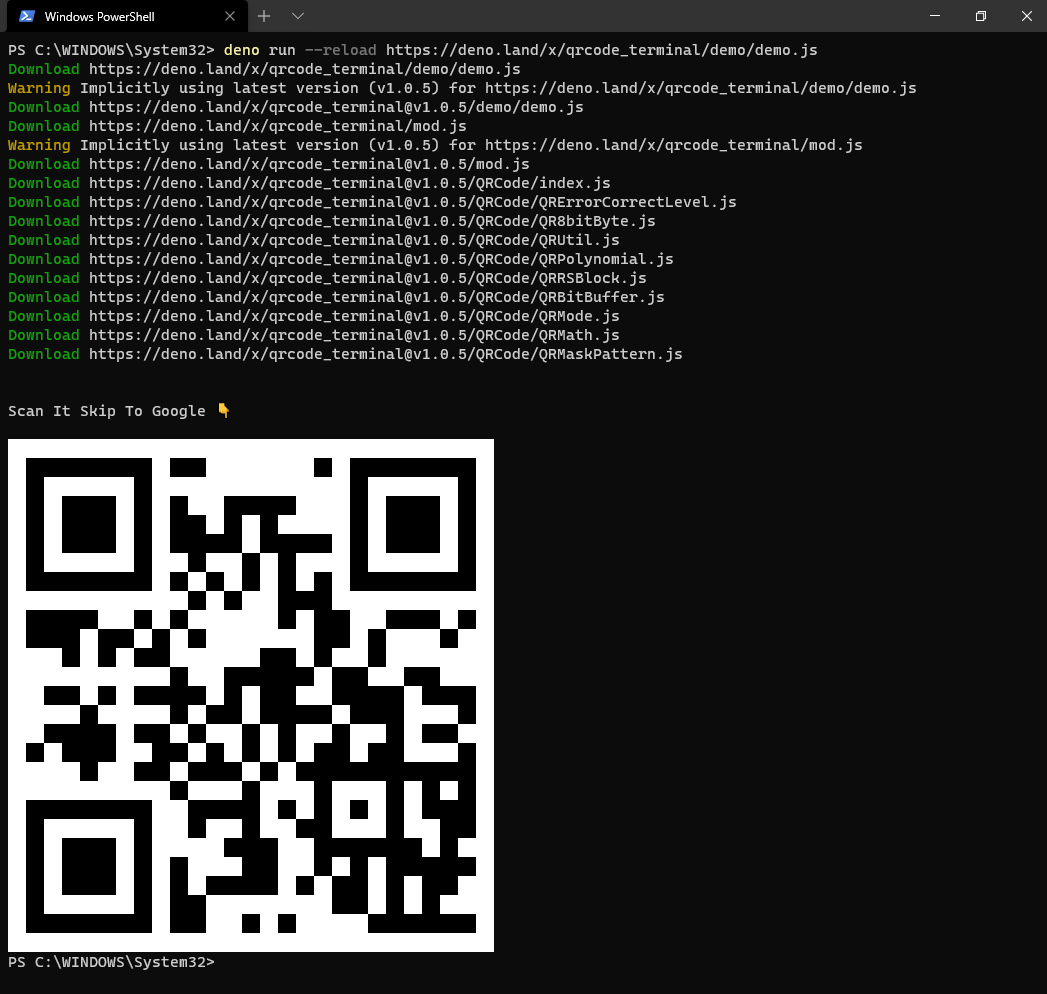The width and height of the screenshot is (1047, 994).
Task: Click the QRRSBlock.js download URL
Action: pos(367,278)
